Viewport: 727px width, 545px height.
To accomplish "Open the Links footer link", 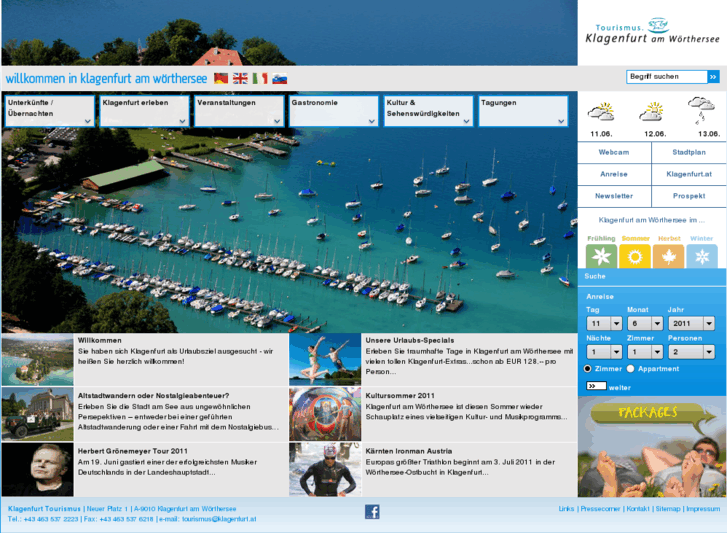I will 566,509.
